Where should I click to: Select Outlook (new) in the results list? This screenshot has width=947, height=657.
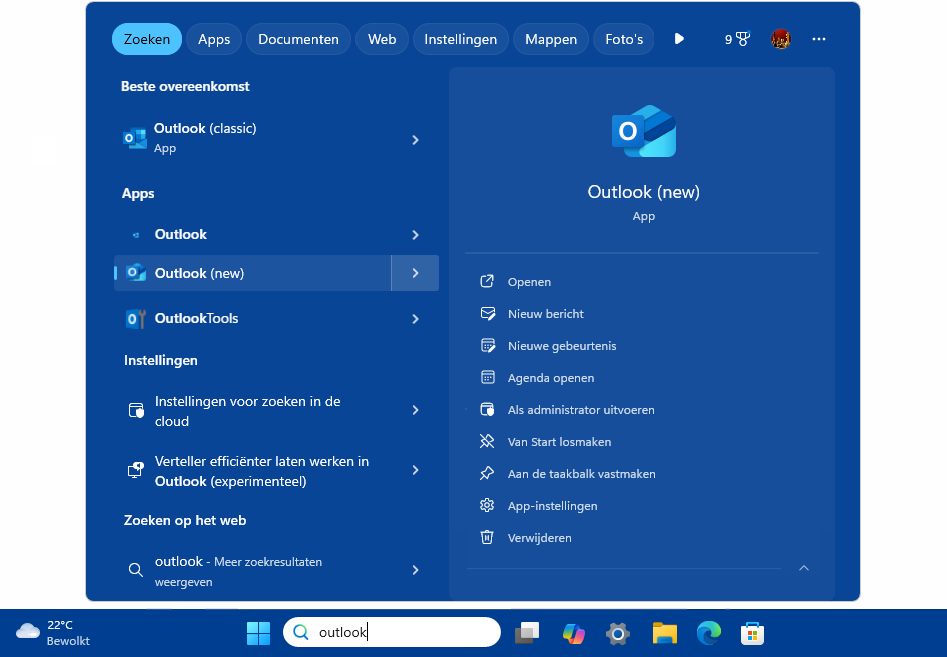click(252, 273)
